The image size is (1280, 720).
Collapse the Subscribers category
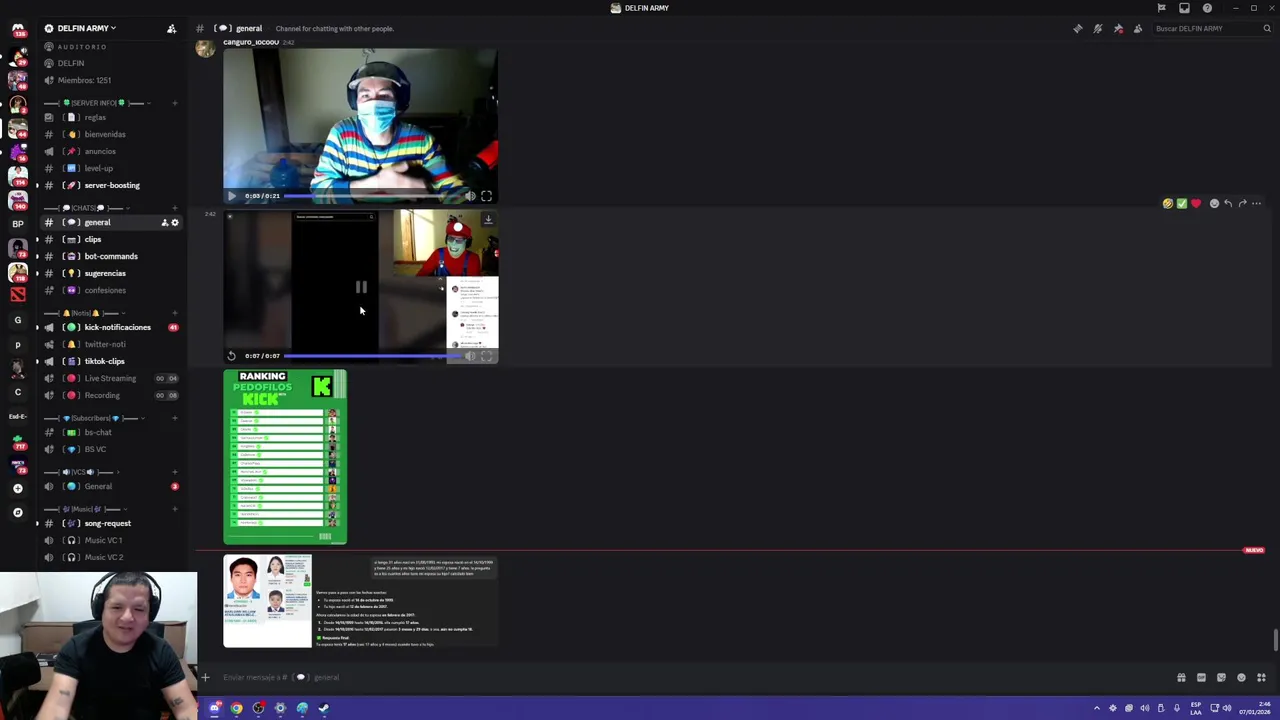click(x=95, y=418)
